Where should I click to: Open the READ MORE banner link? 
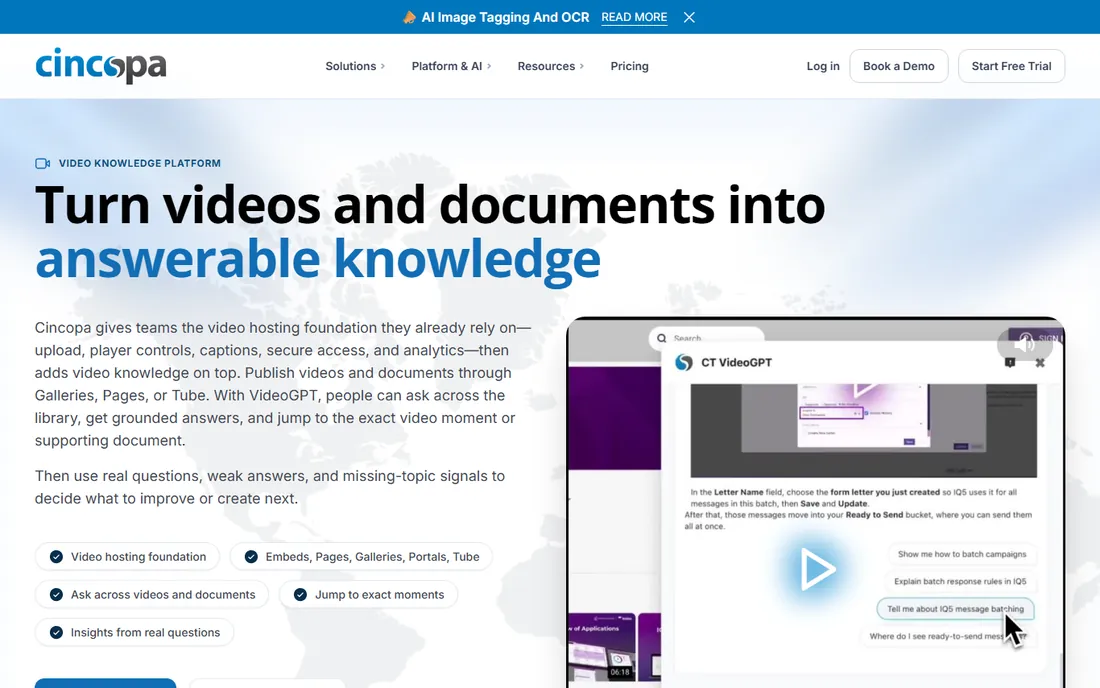click(x=634, y=18)
